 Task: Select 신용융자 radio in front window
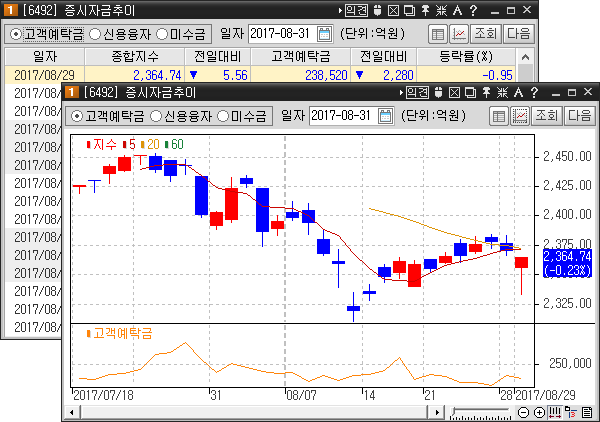click(156, 116)
